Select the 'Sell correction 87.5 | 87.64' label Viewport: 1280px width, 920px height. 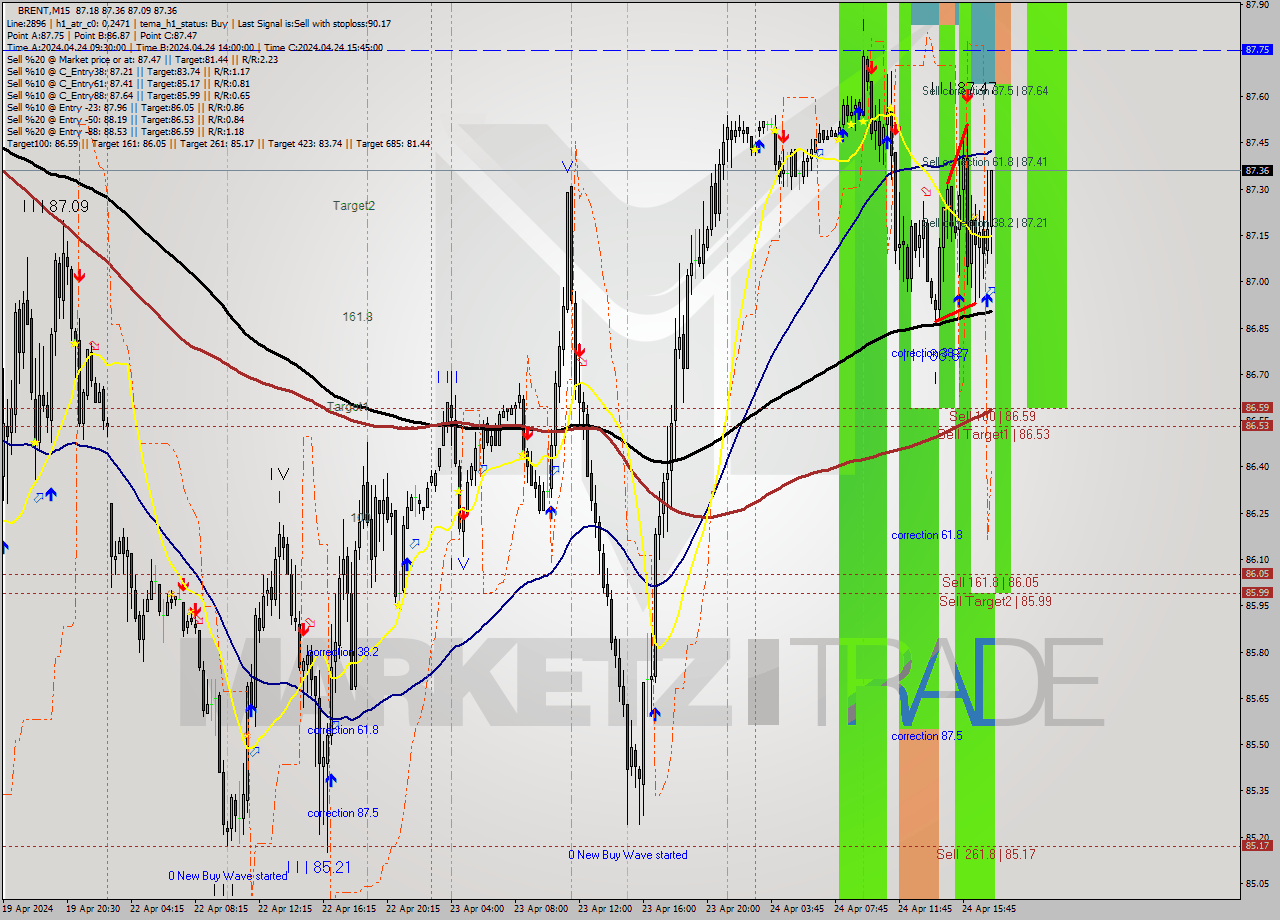(x=985, y=90)
